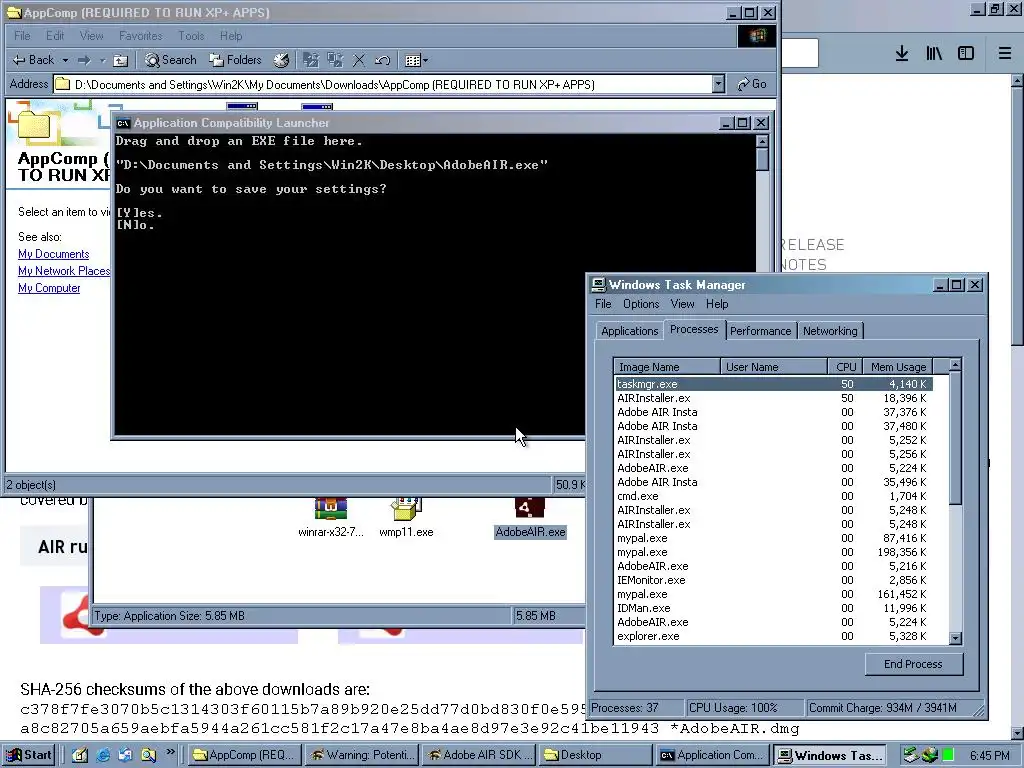Click the Delete X toolbar icon

(359, 60)
